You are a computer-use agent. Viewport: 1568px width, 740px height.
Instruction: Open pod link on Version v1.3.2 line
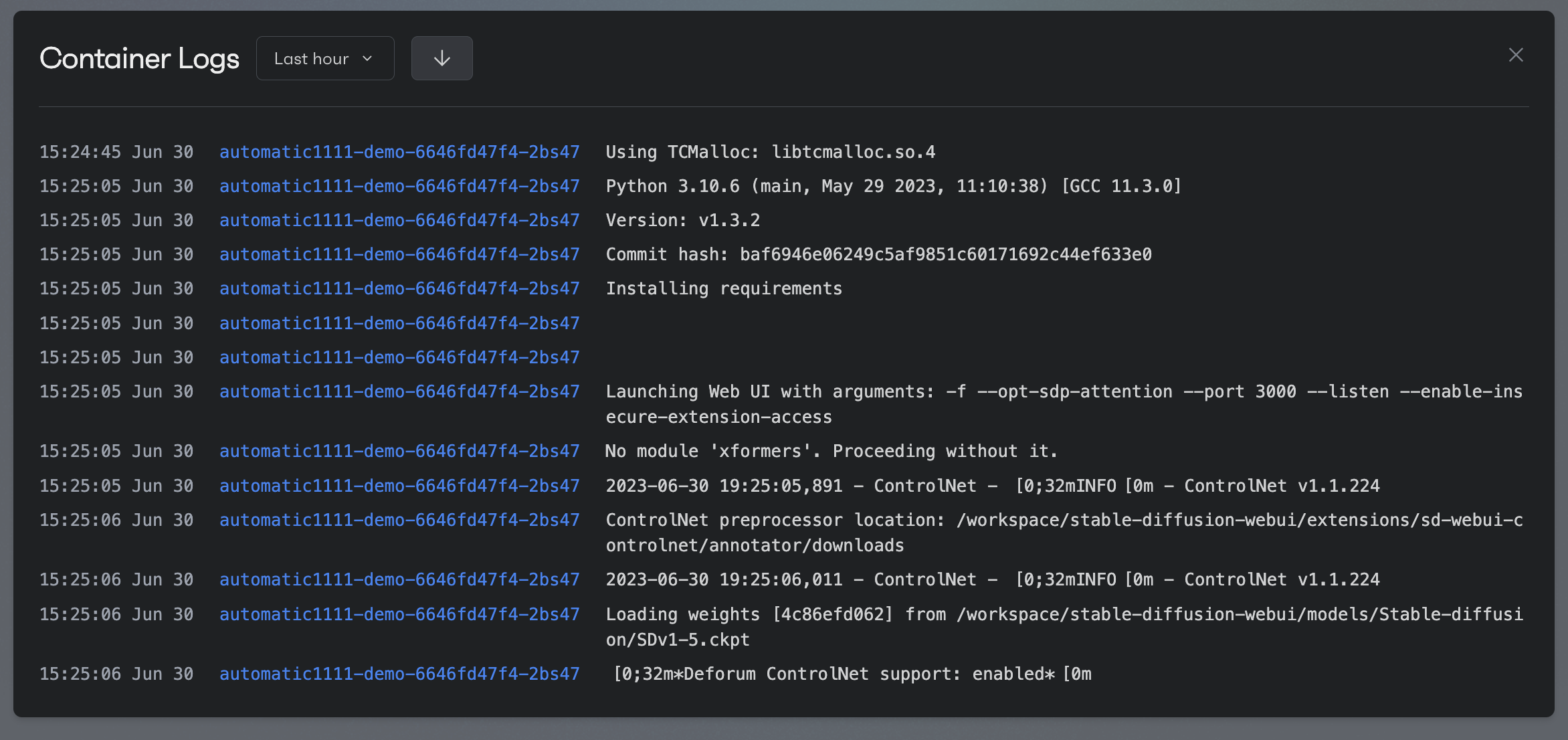[399, 221]
